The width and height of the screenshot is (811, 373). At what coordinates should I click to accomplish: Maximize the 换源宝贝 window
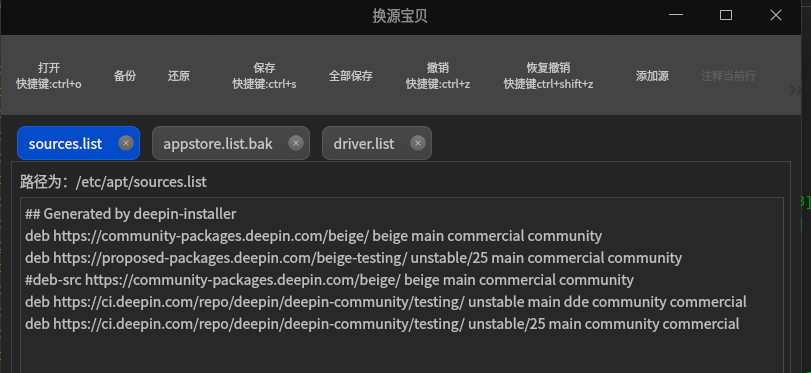(x=726, y=15)
